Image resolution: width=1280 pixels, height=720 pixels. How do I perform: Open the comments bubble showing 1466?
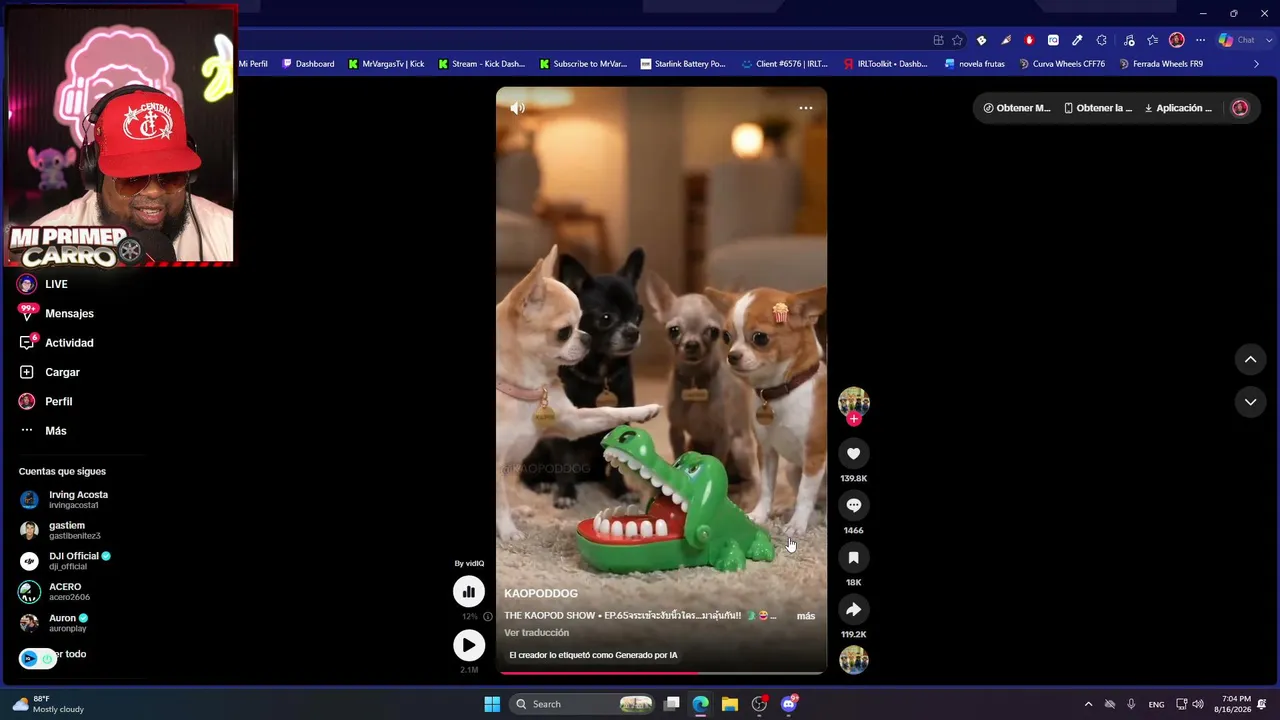click(853, 506)
